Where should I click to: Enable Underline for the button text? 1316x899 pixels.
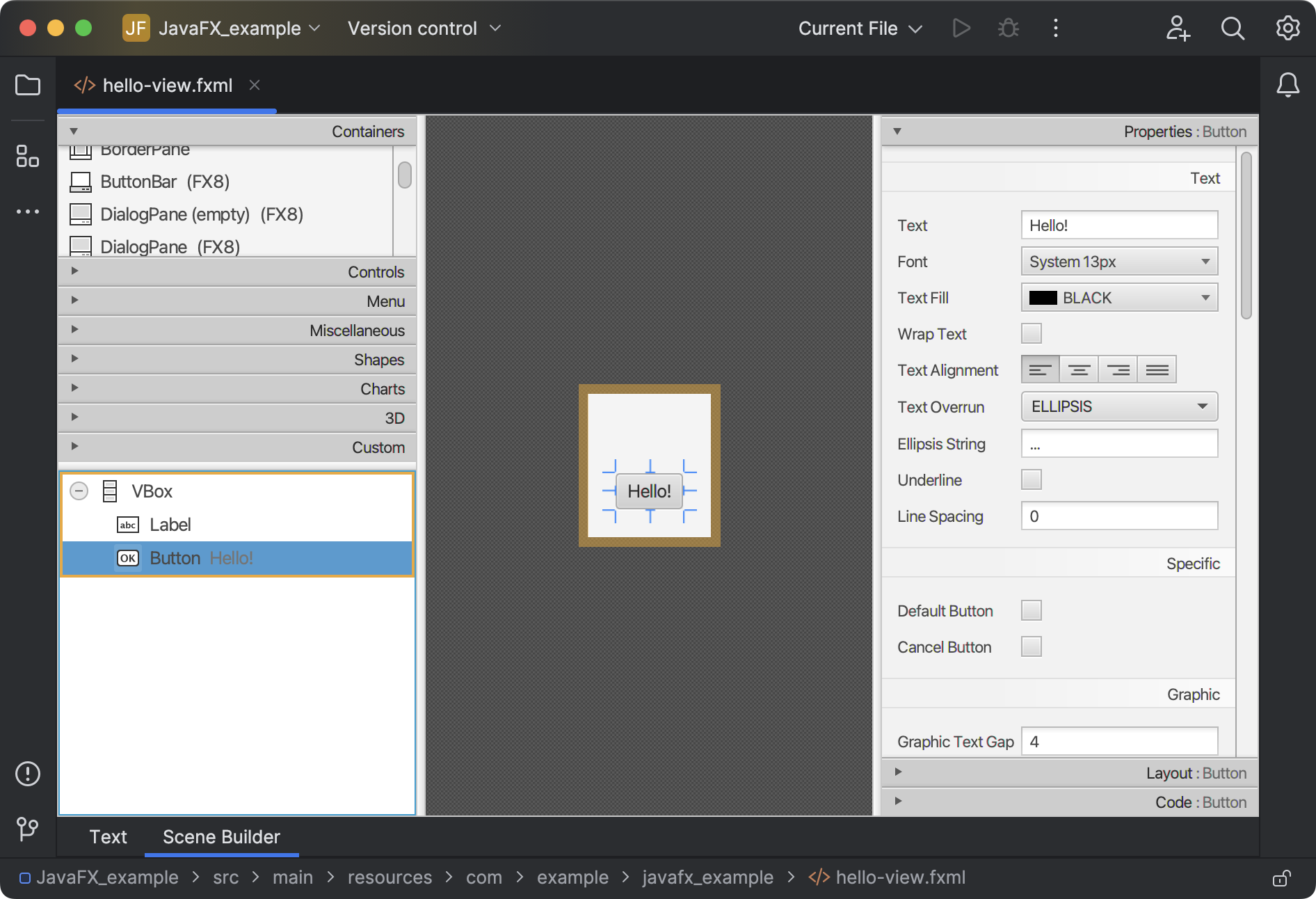[x=1032, y=479]
